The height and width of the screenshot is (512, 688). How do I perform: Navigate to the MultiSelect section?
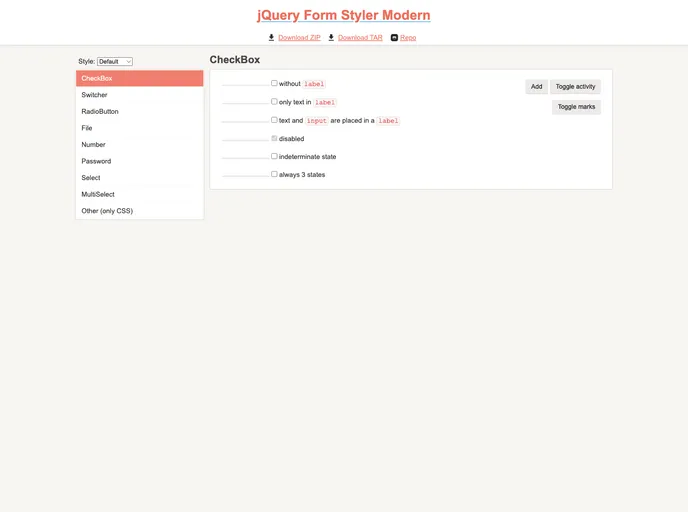(x=140, y=194)
